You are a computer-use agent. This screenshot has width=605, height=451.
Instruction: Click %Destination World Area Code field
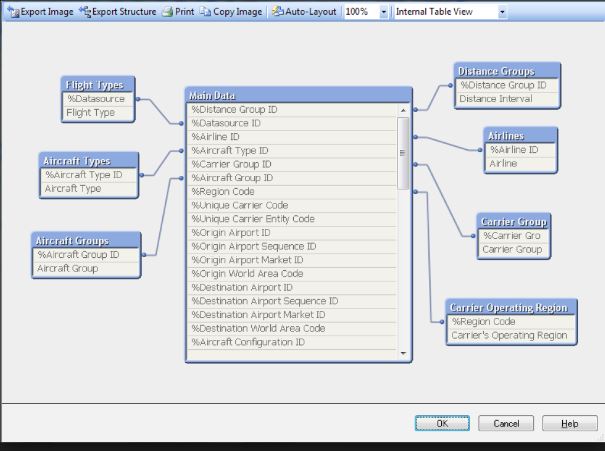(x=292, y=329)
